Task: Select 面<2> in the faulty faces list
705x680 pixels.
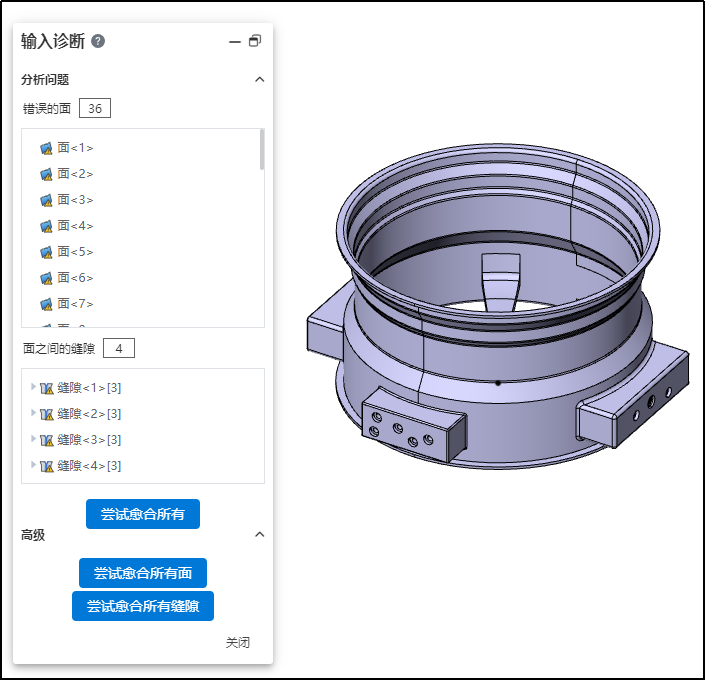Action: tap(75, 174)
